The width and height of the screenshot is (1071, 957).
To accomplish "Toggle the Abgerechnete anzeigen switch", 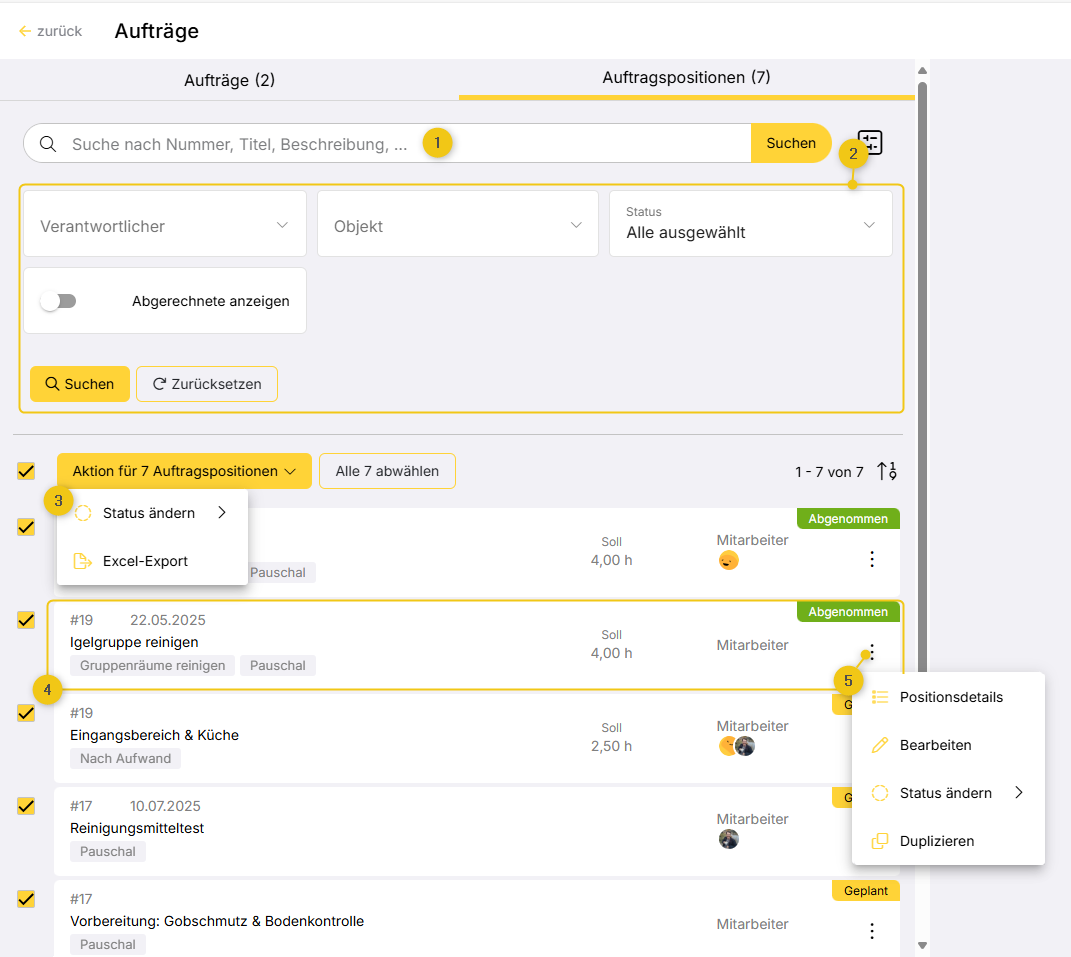I will (59, 301).
